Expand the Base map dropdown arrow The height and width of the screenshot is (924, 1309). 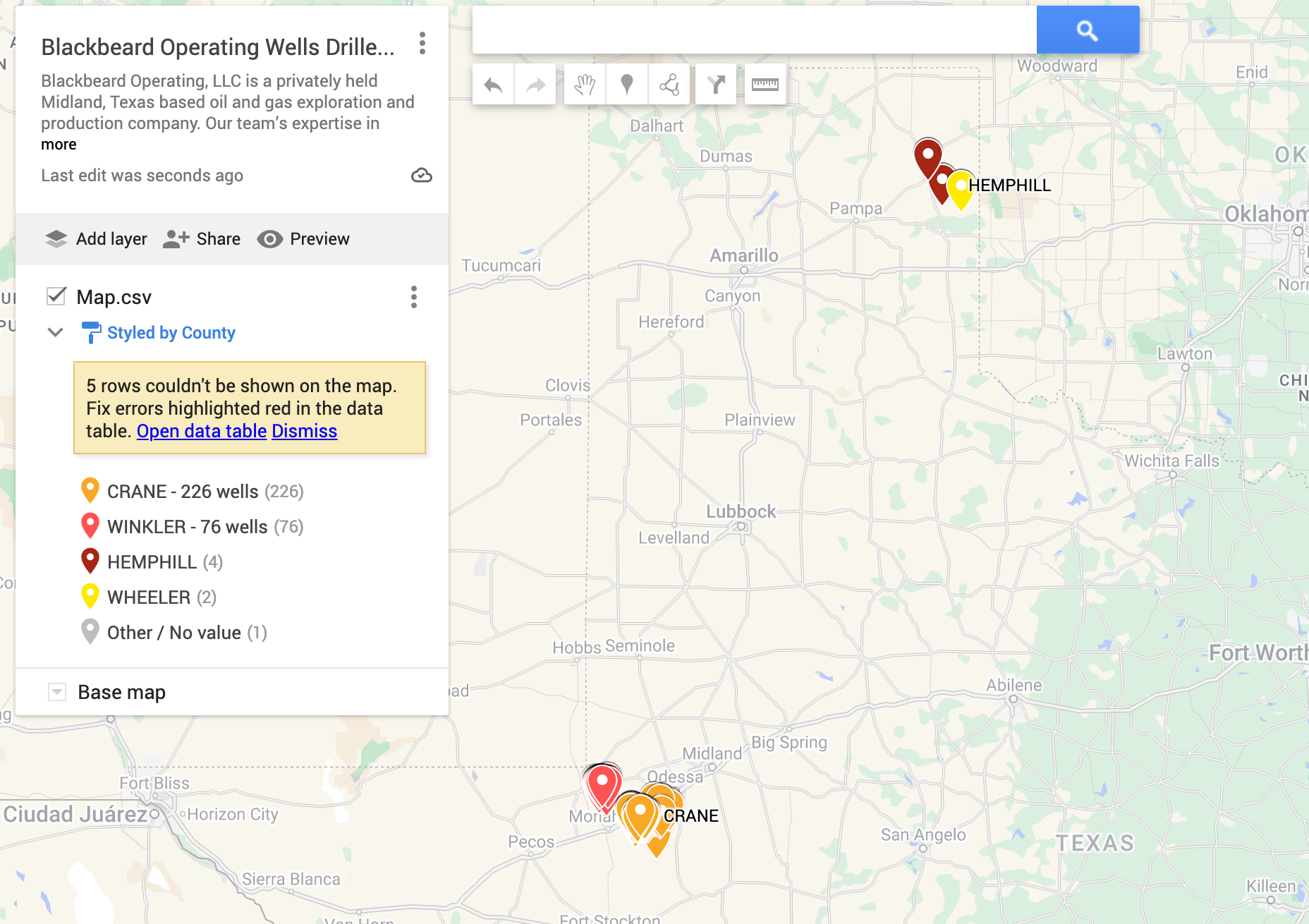[57, 692]
